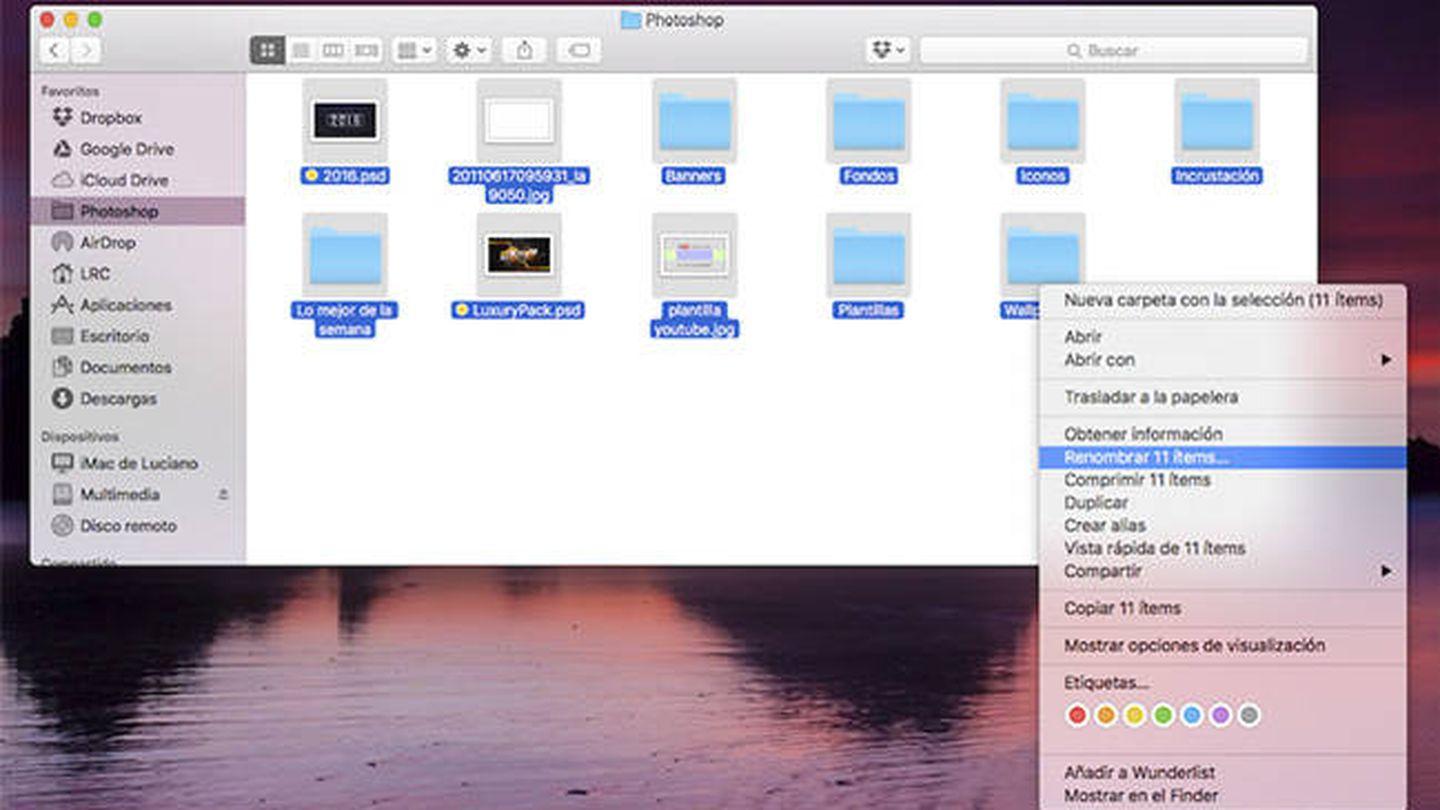1440x810 pixels.
Task: Click the Share toolbar button
Action: pyautogui.click(x=524, y=50)
